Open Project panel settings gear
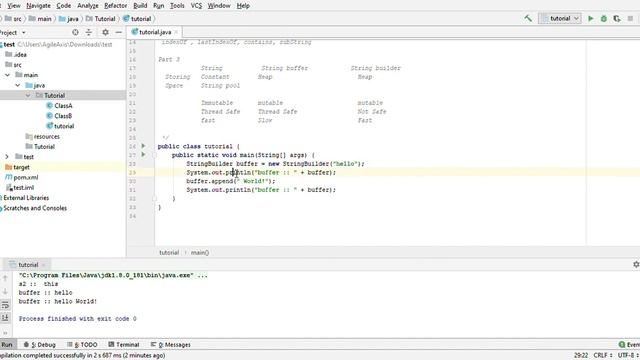 (x=105, y=32)
